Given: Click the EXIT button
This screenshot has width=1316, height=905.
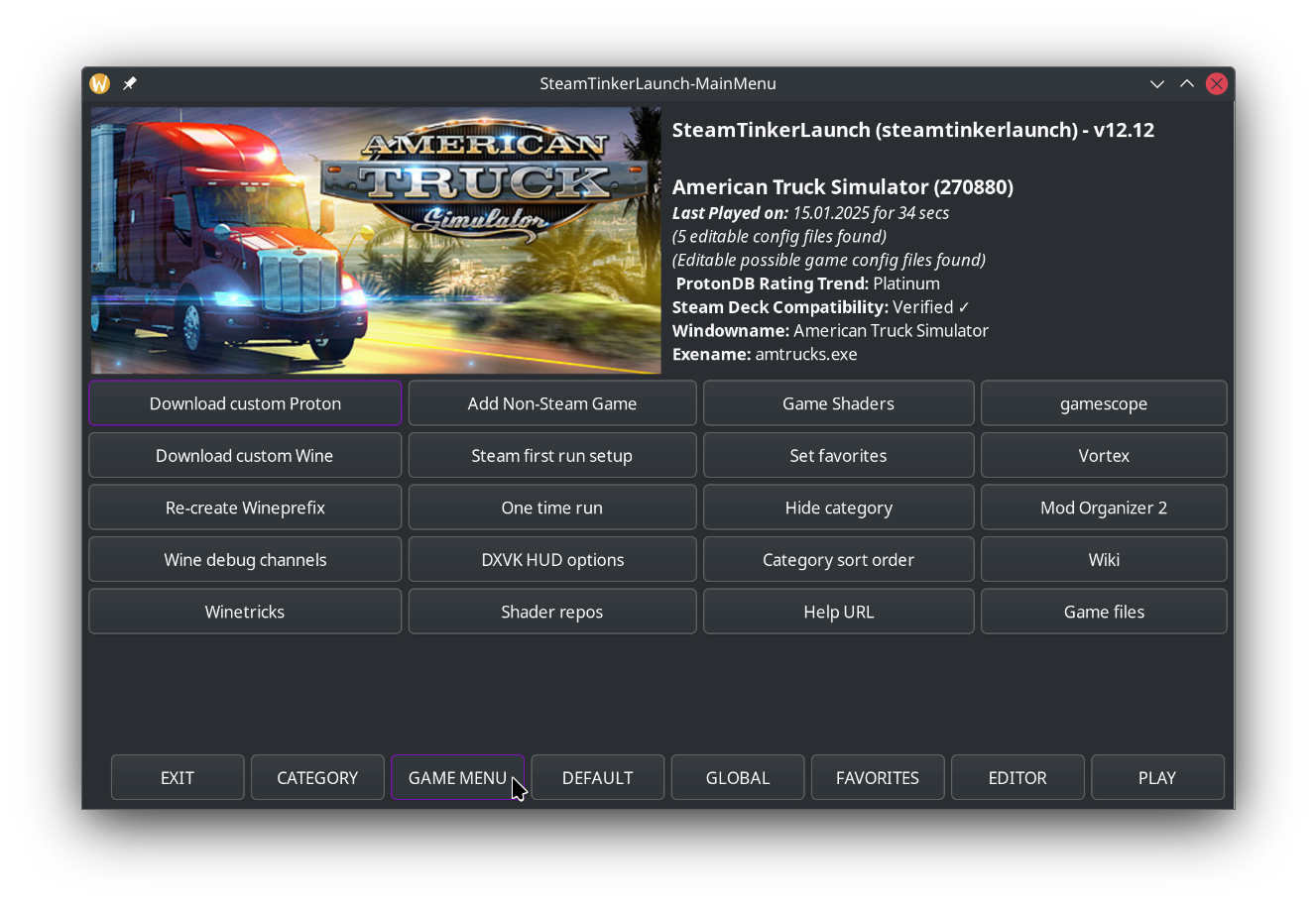Looking at the screenshot, I should coord(178,777).
